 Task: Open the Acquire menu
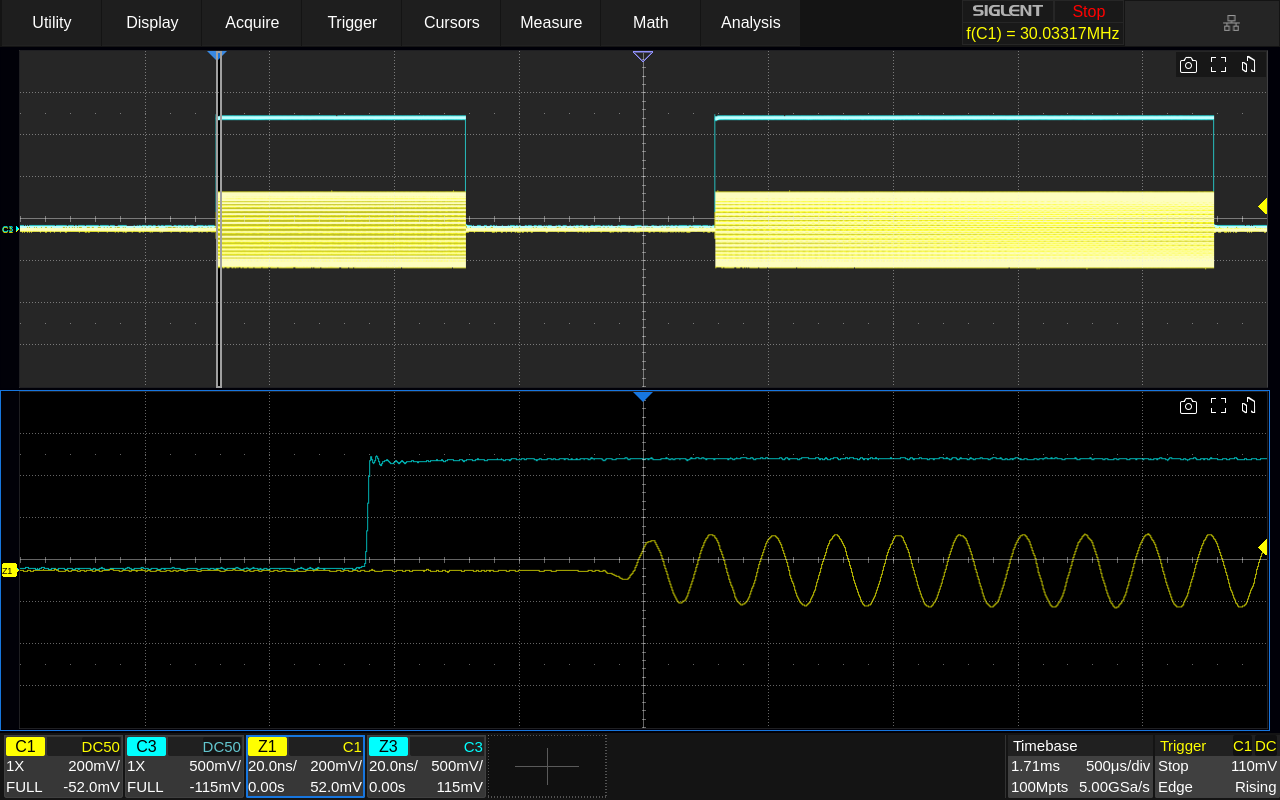point(252,22)
